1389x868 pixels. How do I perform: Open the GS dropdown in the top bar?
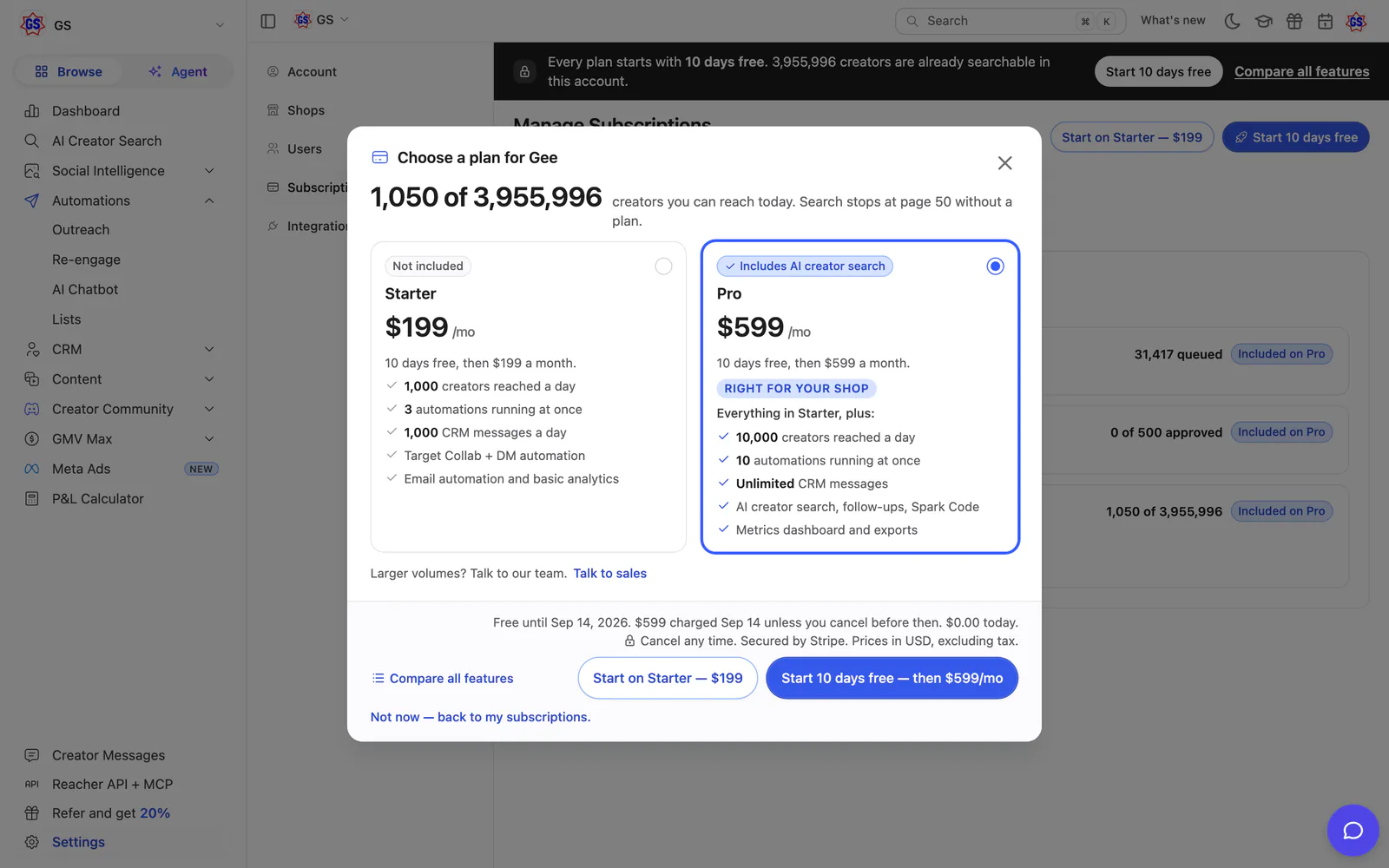tap(321, 20)
